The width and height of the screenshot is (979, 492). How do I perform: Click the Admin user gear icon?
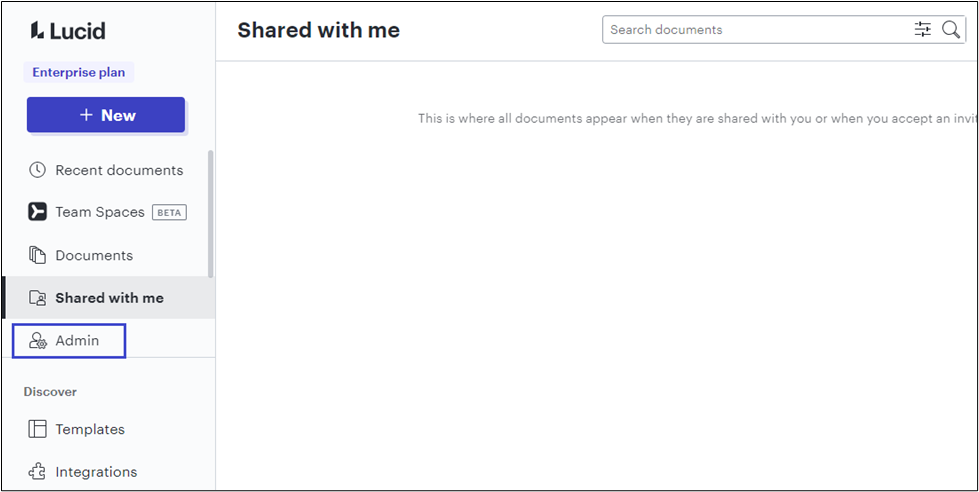[38, 341]
